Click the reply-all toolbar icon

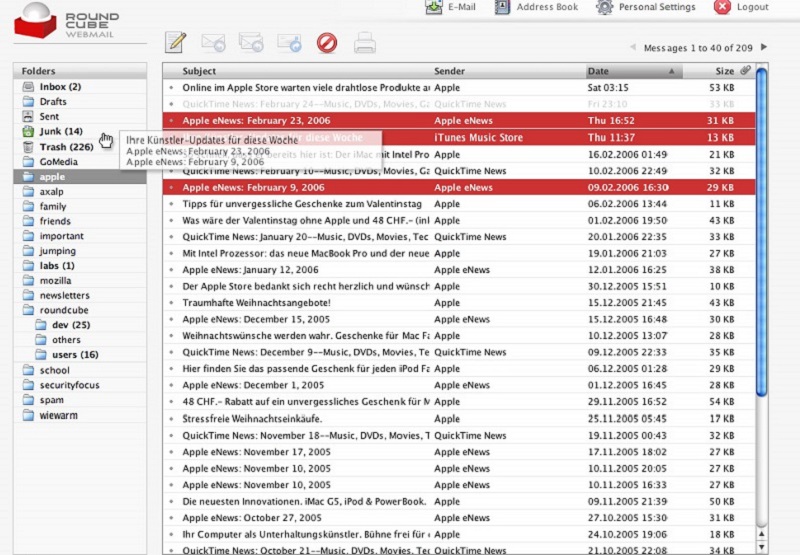250,42
